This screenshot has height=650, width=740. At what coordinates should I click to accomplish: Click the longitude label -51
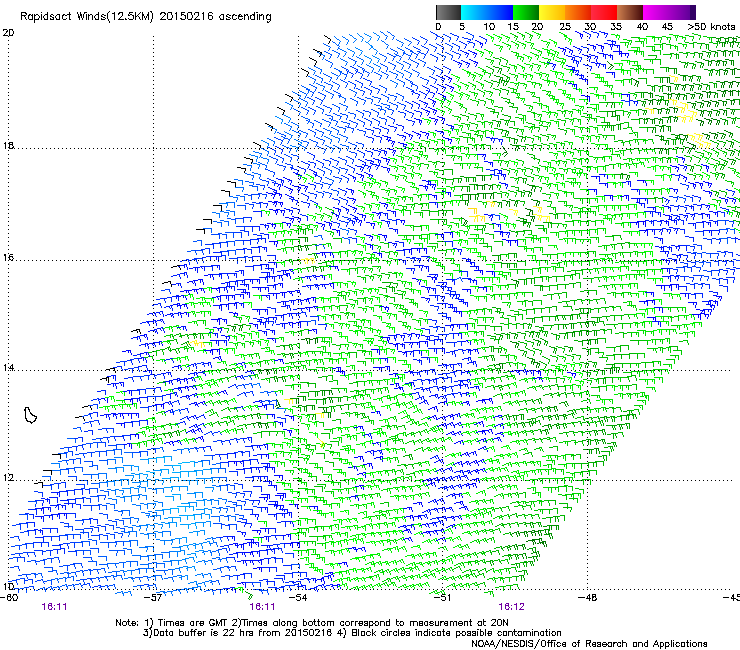click(442, 598)
